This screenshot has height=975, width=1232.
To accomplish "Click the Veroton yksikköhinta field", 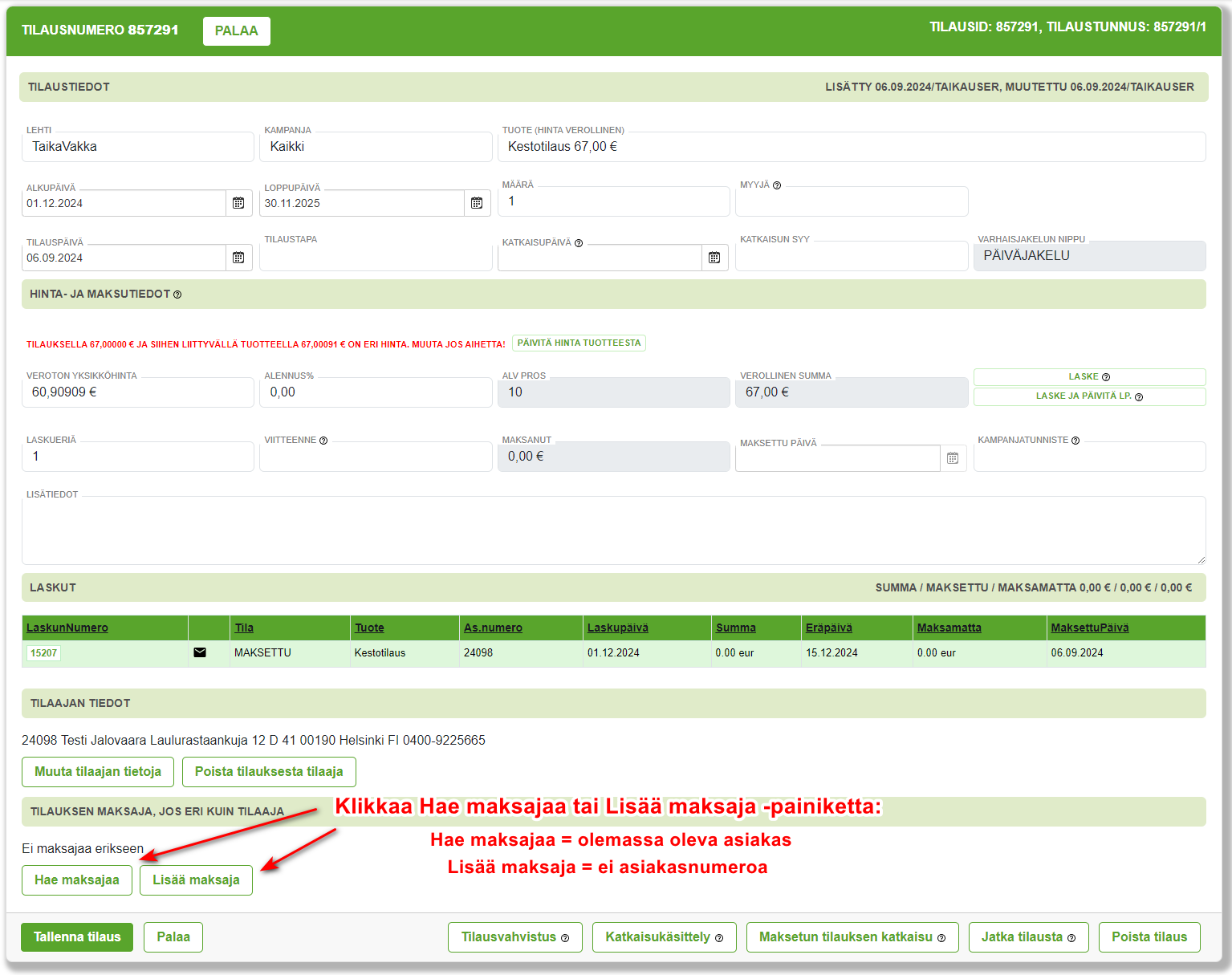I will click(138, 392).
